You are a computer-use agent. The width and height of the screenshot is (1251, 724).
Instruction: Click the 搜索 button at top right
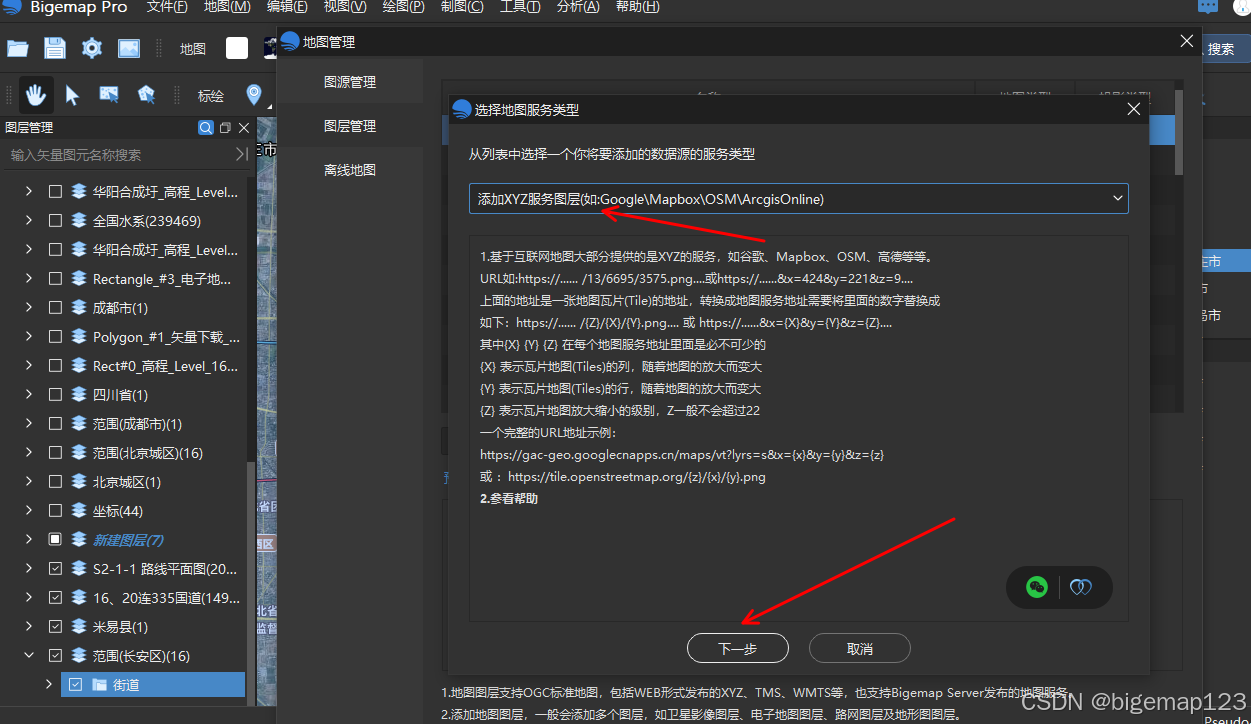[1222, 49]
